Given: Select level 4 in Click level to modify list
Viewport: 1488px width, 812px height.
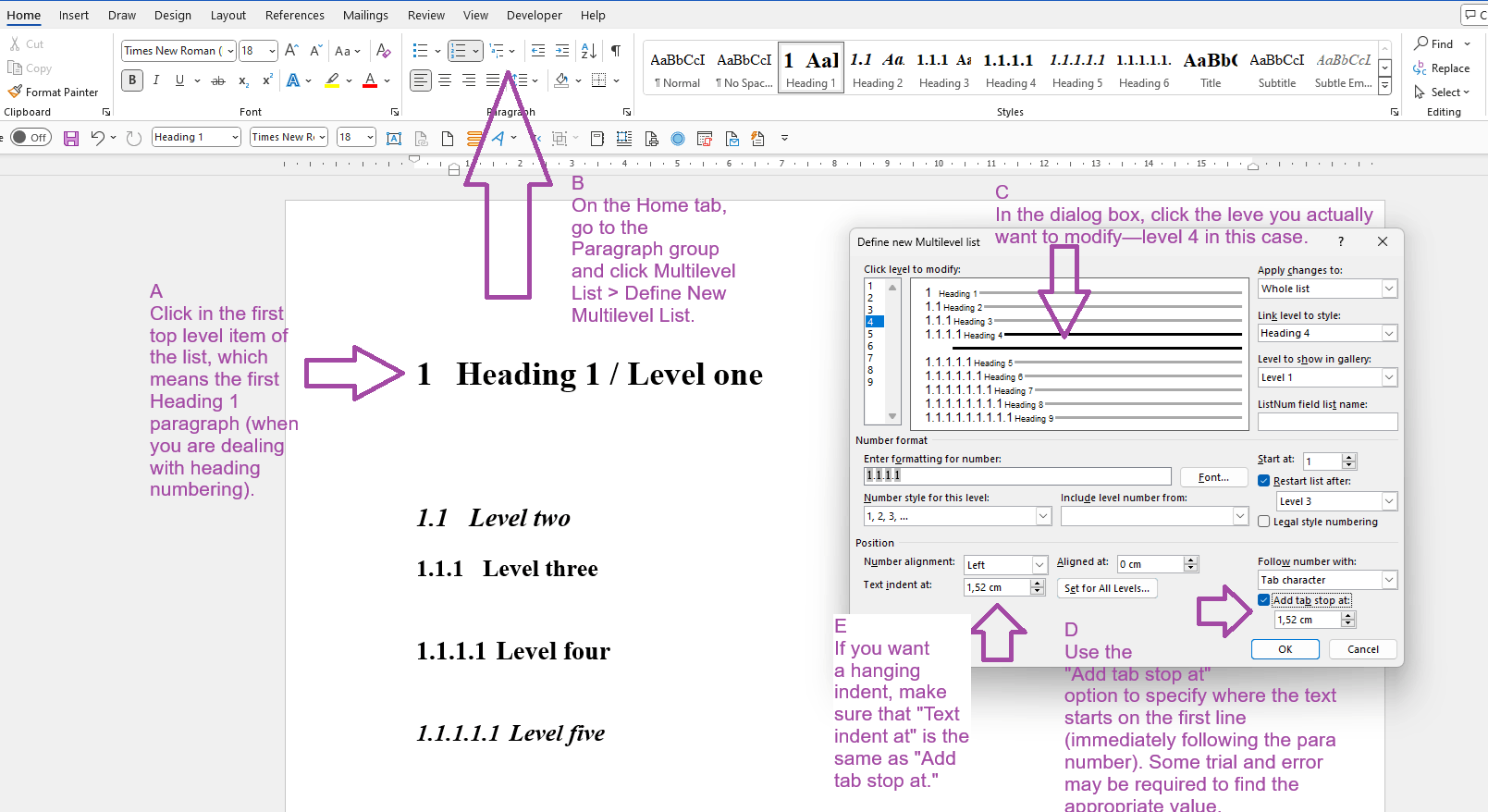Looking at the screenshot, I should 875,322.
